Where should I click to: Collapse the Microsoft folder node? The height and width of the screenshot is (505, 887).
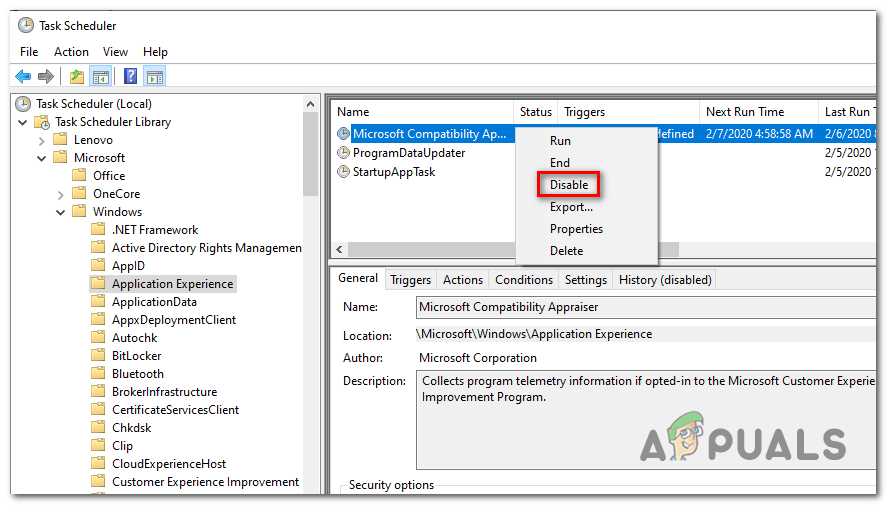pos(42,158)
